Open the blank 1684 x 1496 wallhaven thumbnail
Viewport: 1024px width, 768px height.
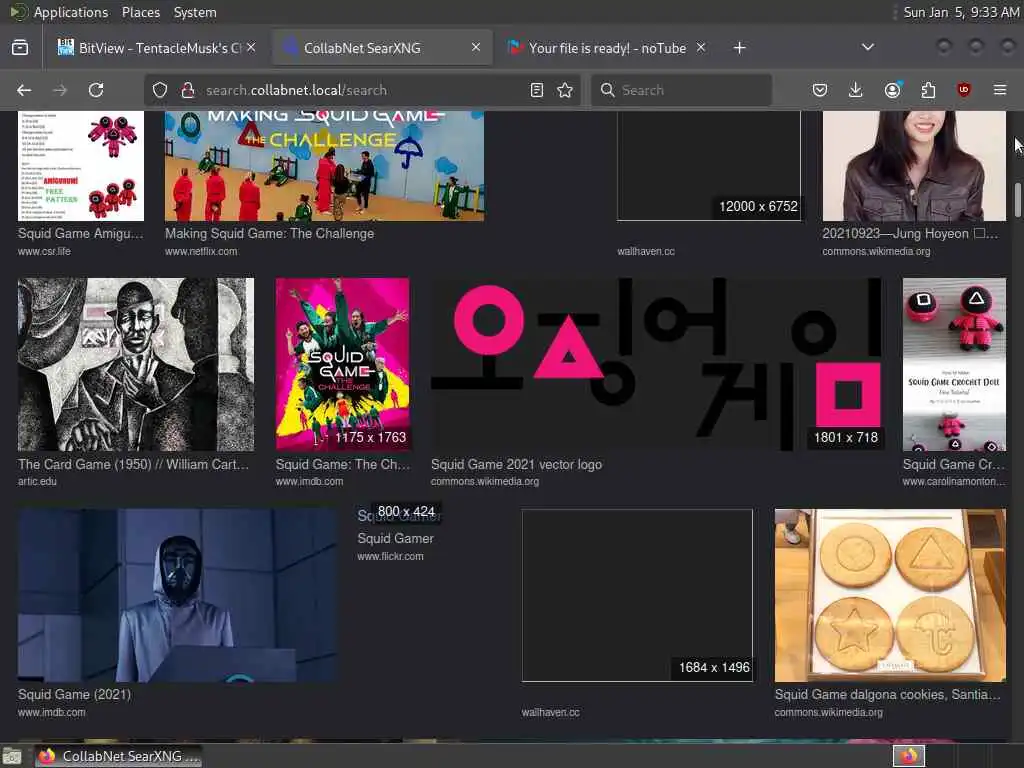[x=637, y=596]
